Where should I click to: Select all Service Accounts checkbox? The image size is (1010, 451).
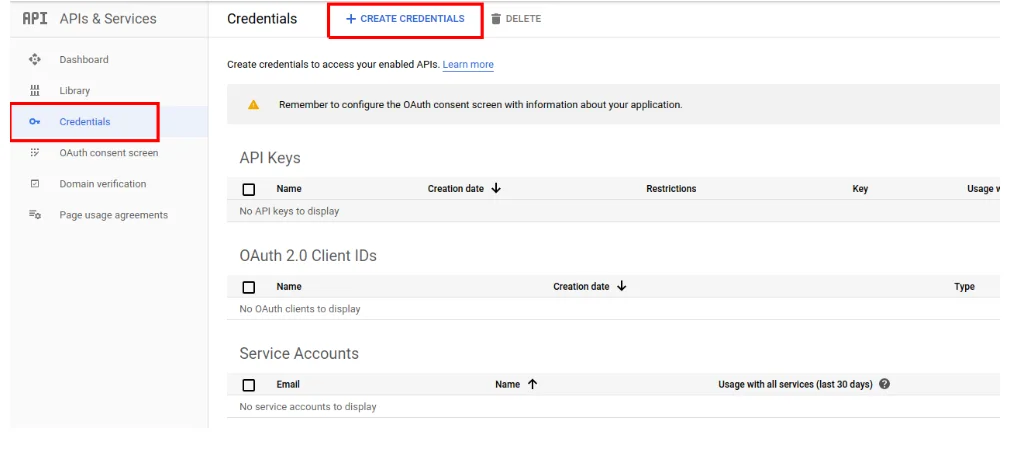[x=249, y=385]
